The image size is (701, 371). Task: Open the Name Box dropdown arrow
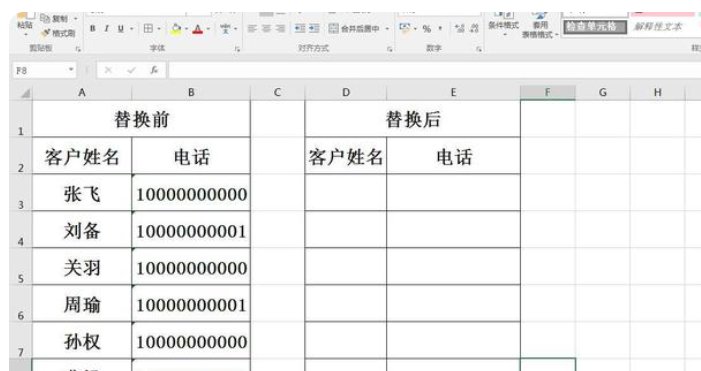coord(71,70)
